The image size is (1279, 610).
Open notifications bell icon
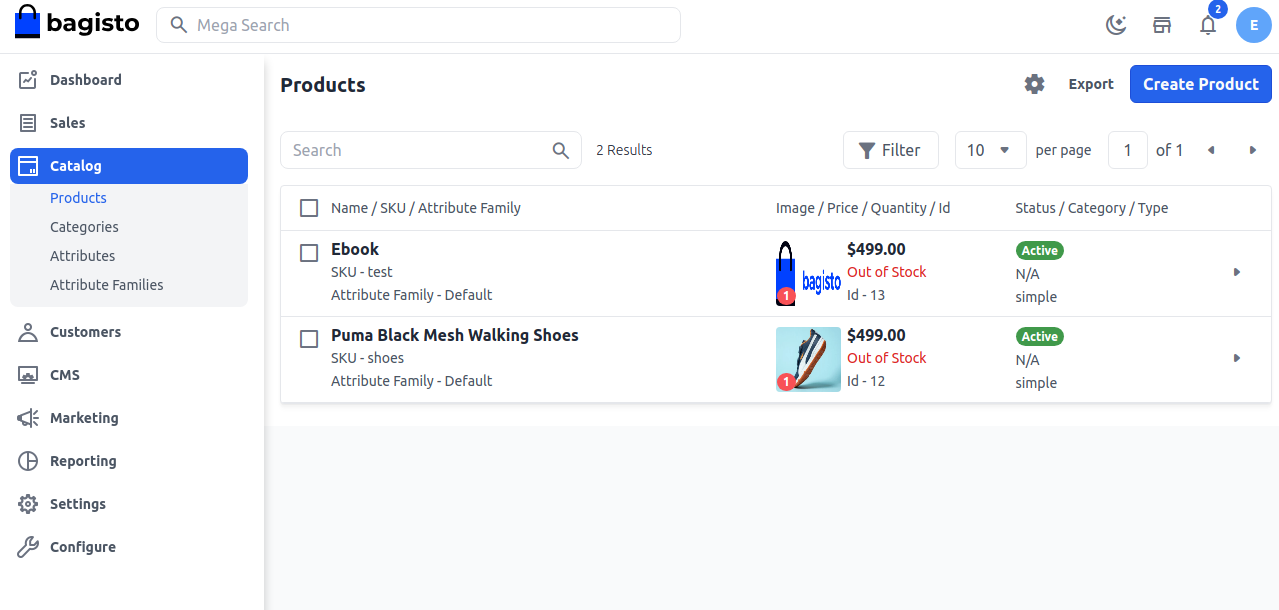point(1208,25)
